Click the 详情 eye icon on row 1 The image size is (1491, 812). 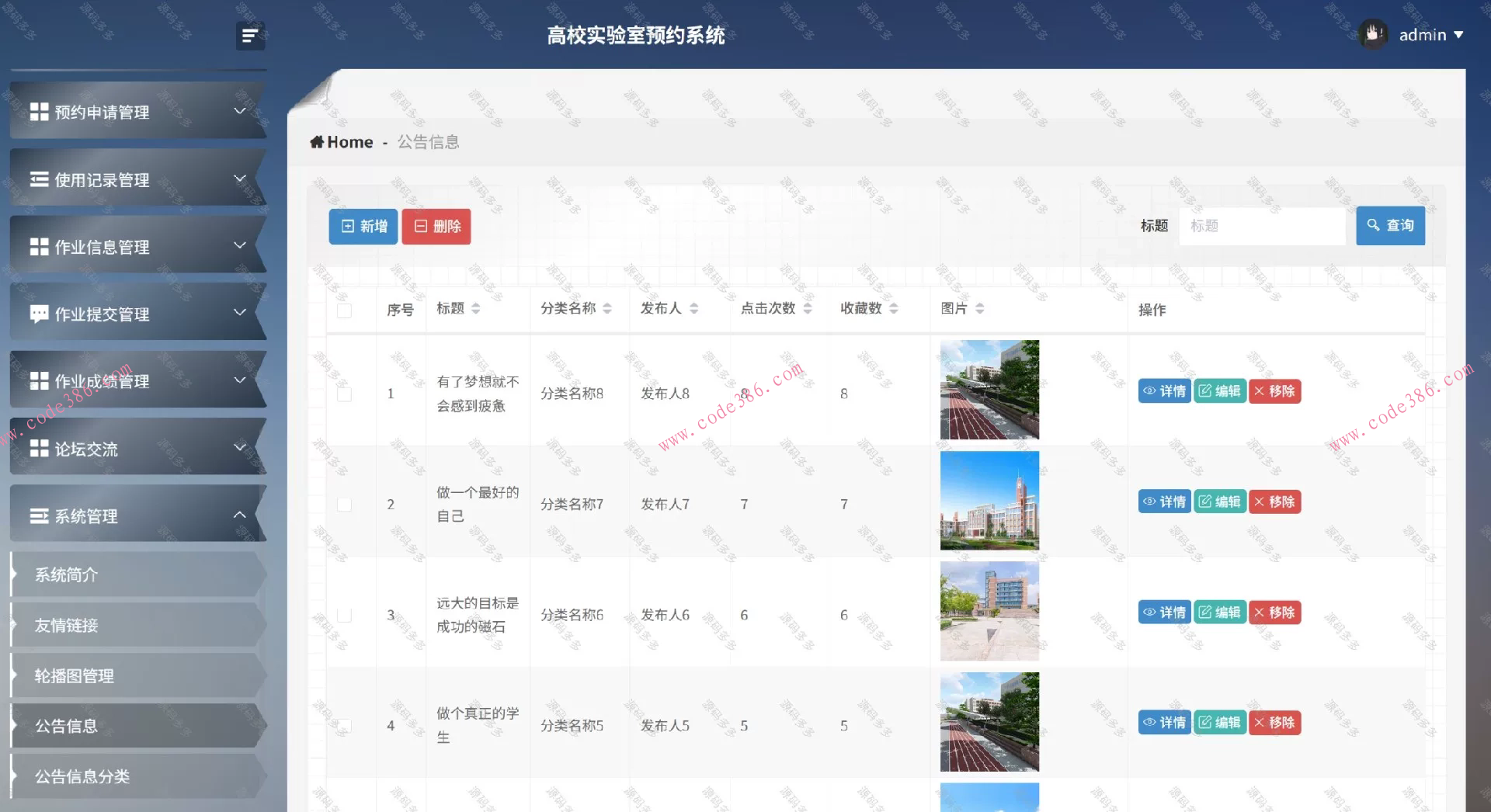[1150, 391]
